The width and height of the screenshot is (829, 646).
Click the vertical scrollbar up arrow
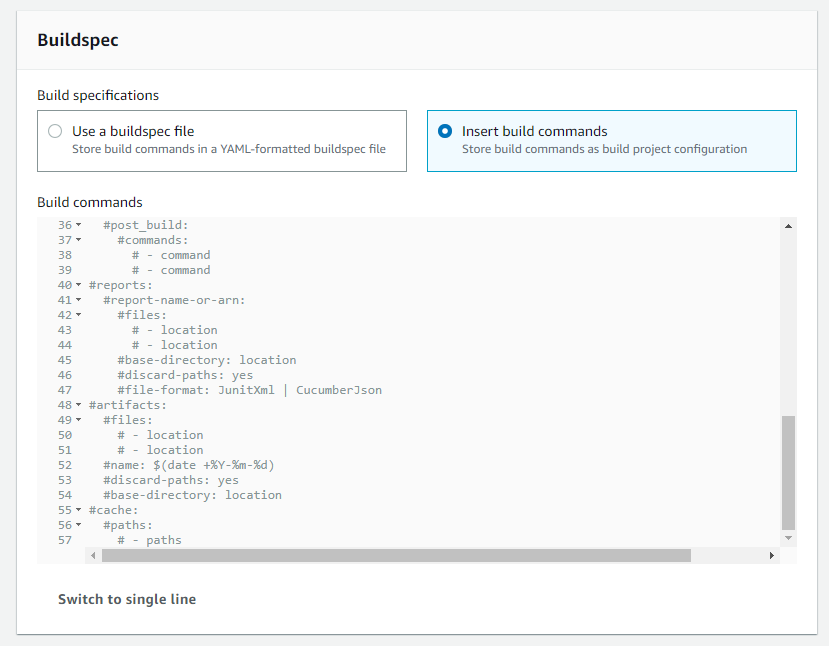click(788, 227)
